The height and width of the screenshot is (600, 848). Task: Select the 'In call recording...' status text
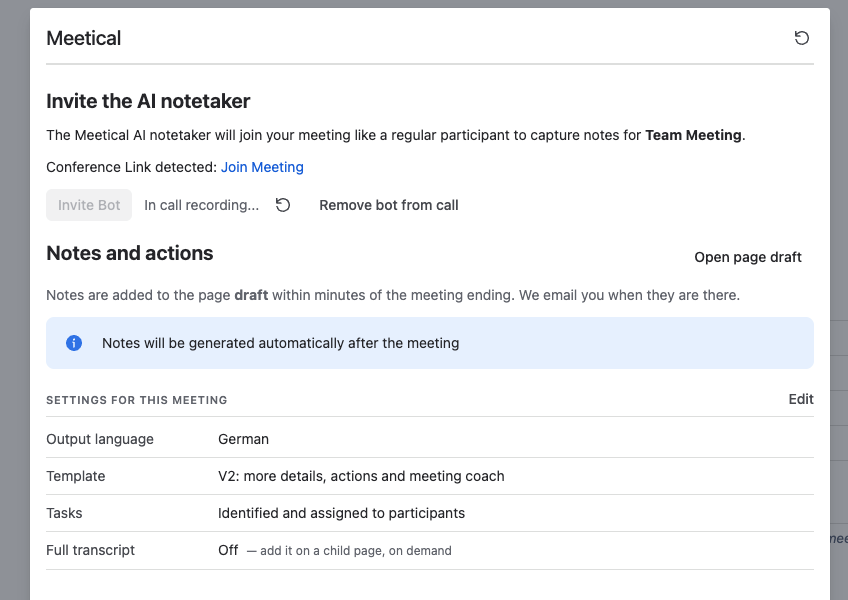point(201,205)
